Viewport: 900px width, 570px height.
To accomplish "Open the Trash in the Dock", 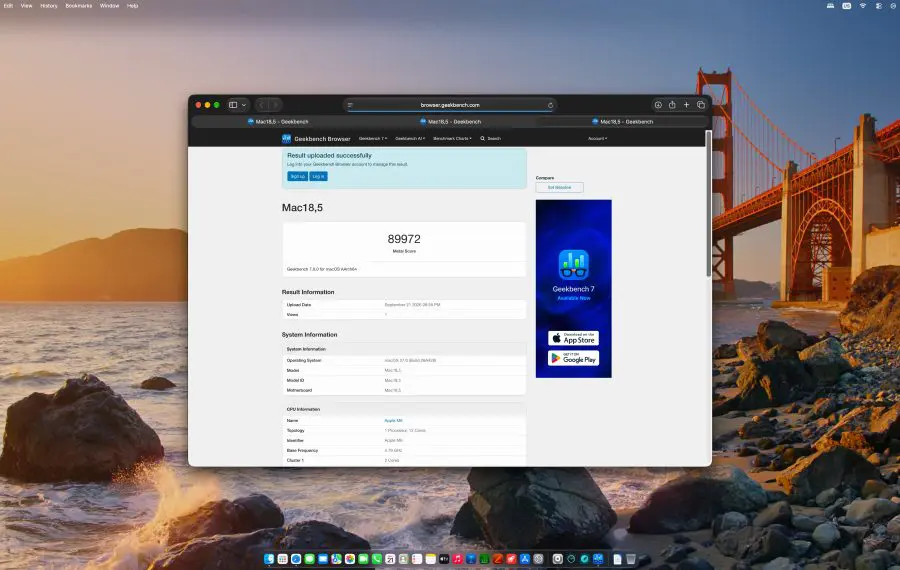I will point(631,559).
